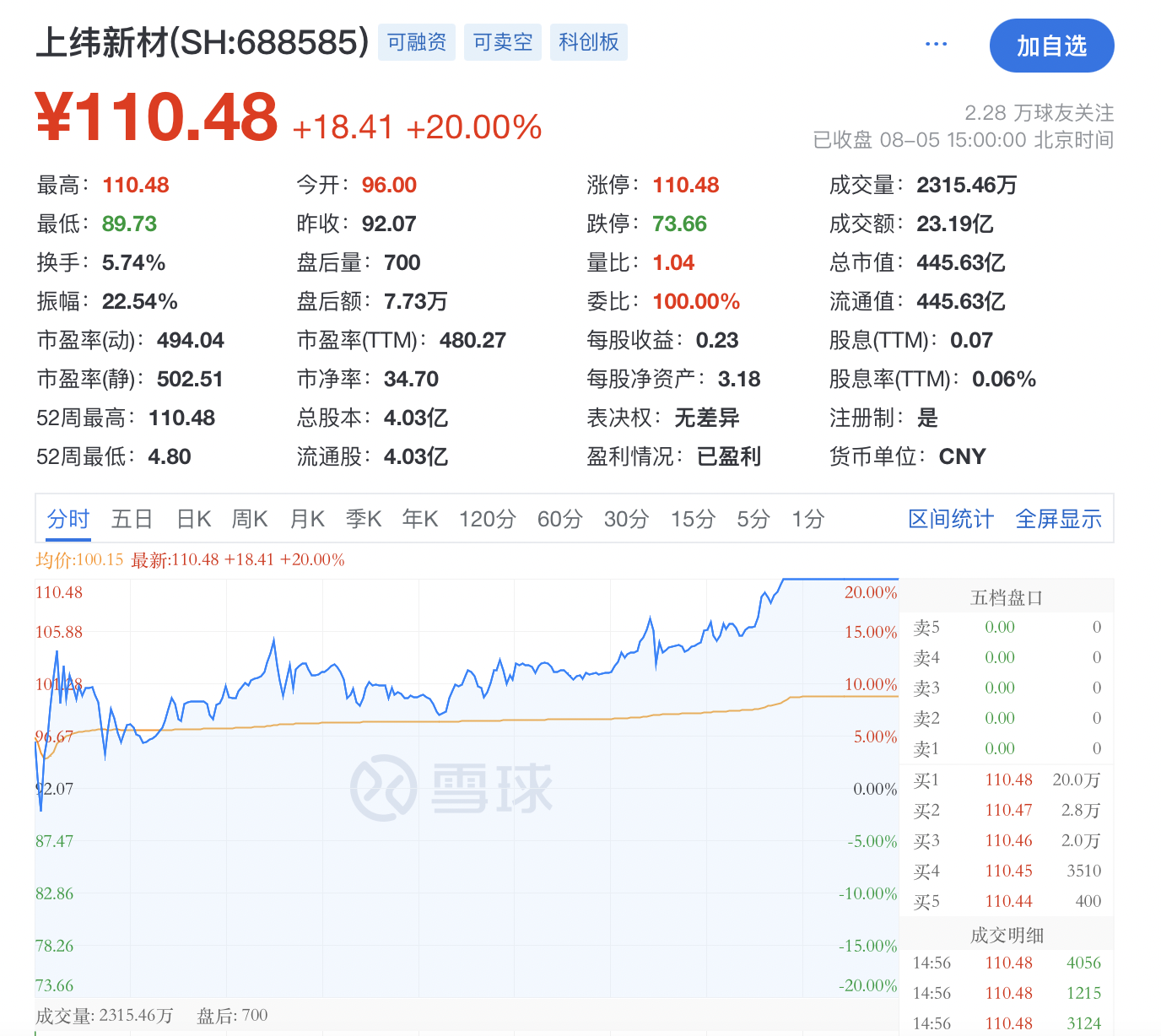The image size is (1161, 1036).
Task: Open the 月K chart tab
Action: (307, 519)
